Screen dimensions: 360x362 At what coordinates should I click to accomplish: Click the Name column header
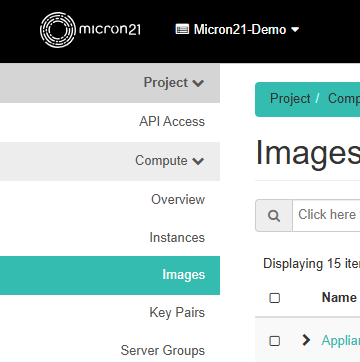coord(339,298)
